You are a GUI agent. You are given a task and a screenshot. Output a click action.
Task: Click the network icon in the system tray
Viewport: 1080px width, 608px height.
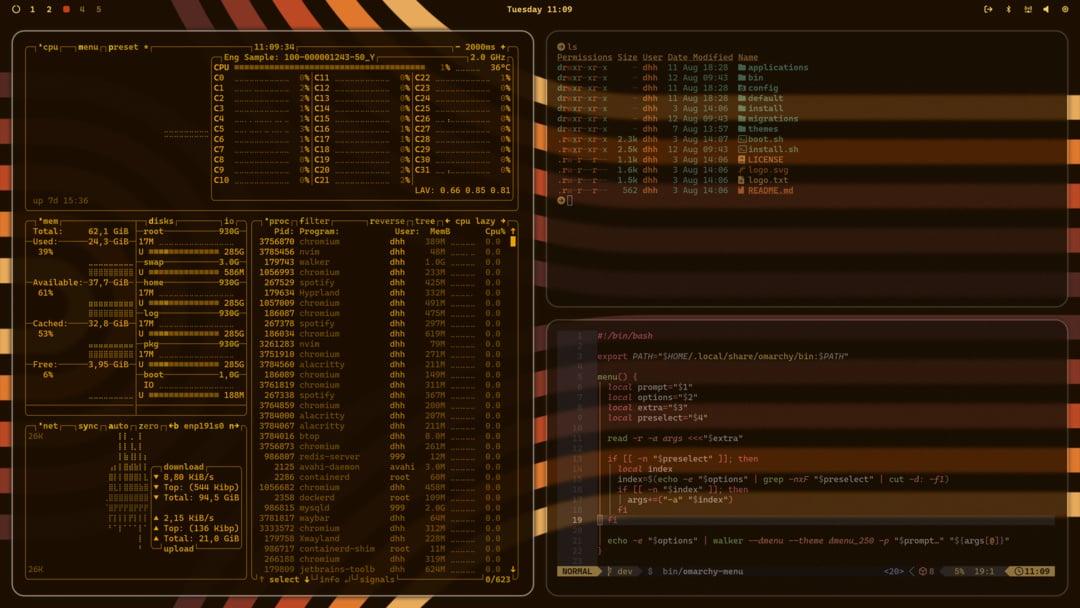(1028, 9)
